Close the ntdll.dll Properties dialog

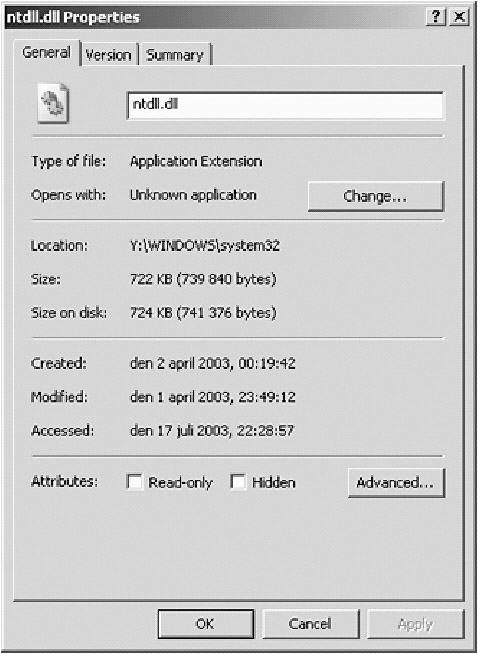point(459,17)
